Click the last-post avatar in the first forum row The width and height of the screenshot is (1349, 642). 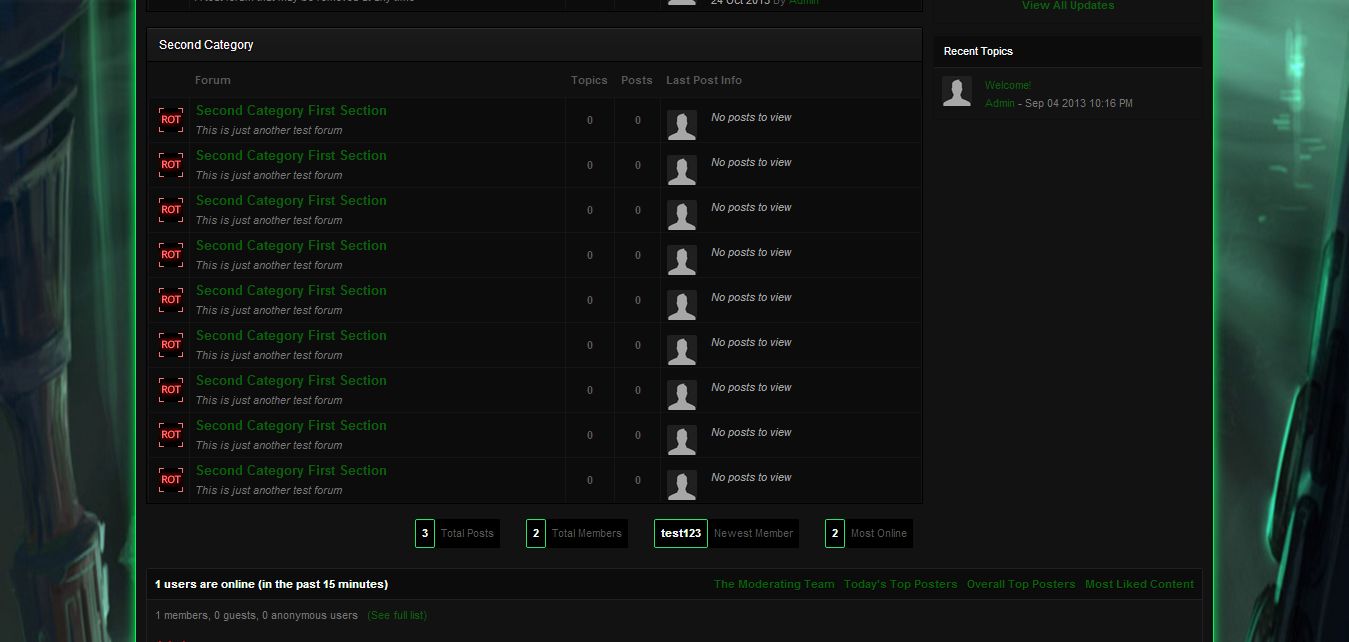(x=681, y=125)
